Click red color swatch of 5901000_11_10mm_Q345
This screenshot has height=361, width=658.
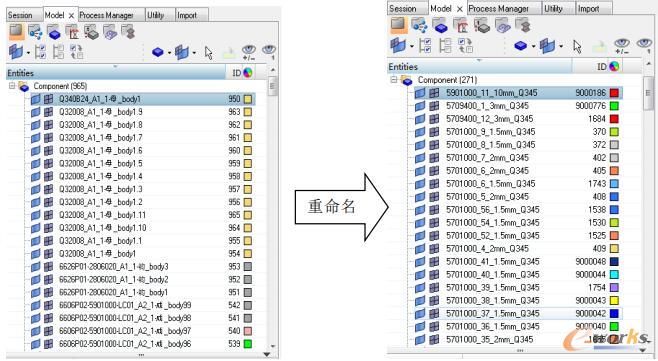pos(614,93)
